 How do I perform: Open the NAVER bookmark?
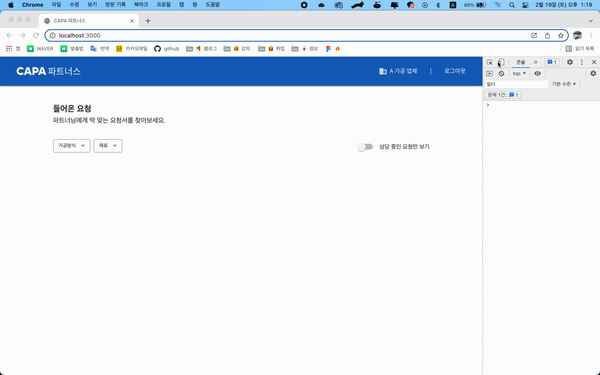point(40,49)
